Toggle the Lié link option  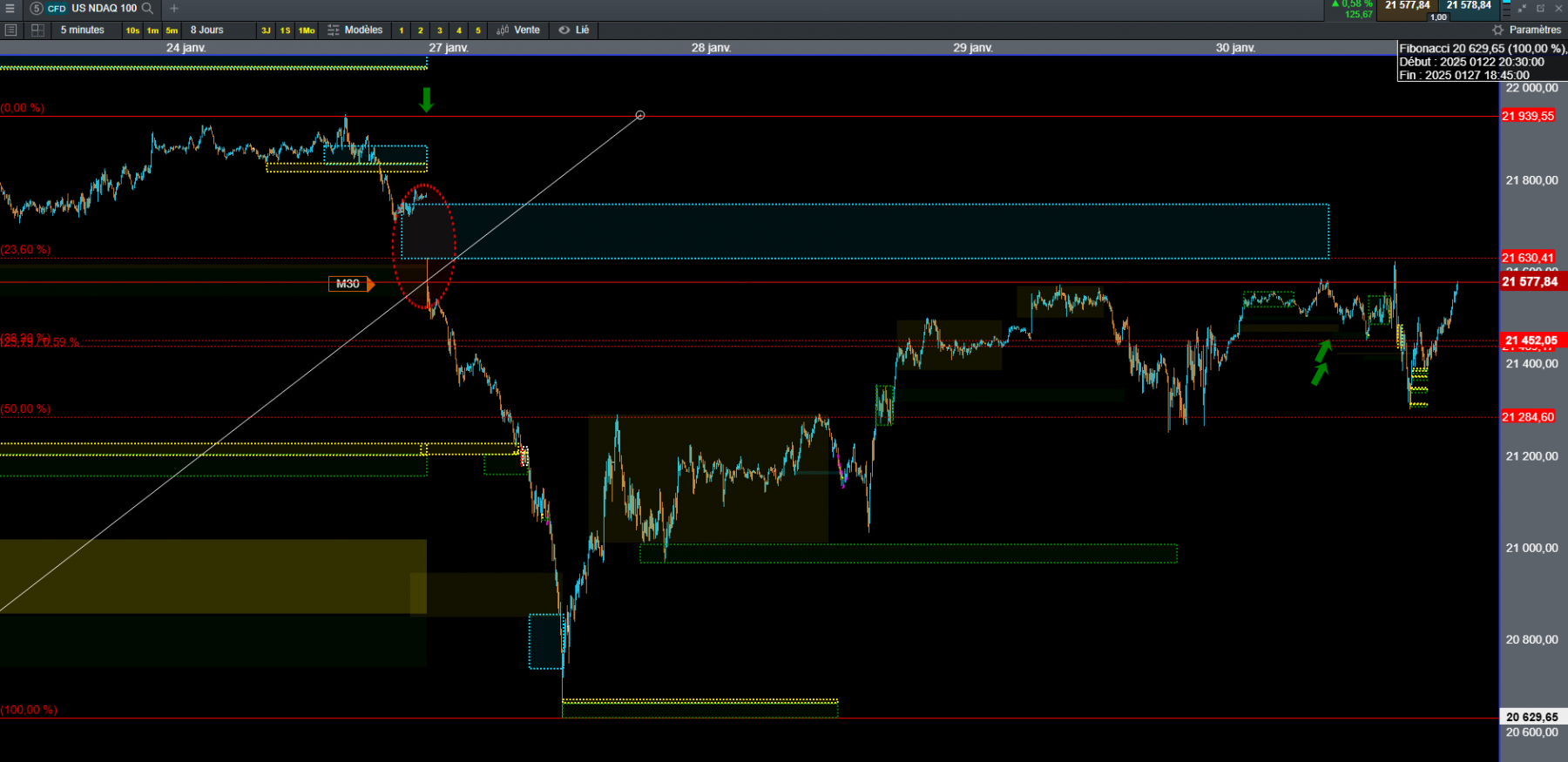tap(574, 30)
